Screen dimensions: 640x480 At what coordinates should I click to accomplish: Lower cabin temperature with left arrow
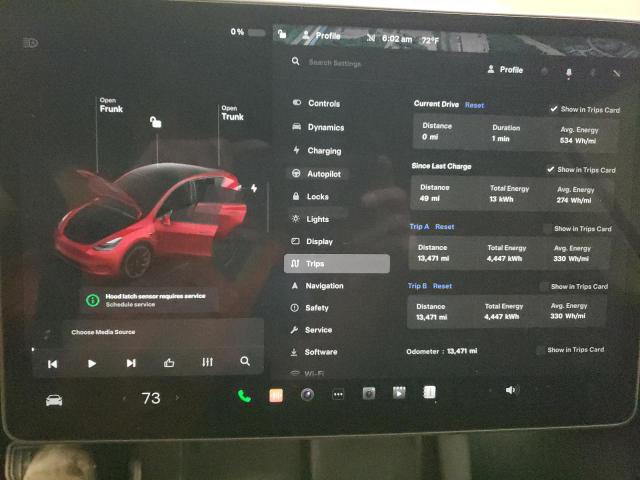pyautogui.click(x=124, y=398)
